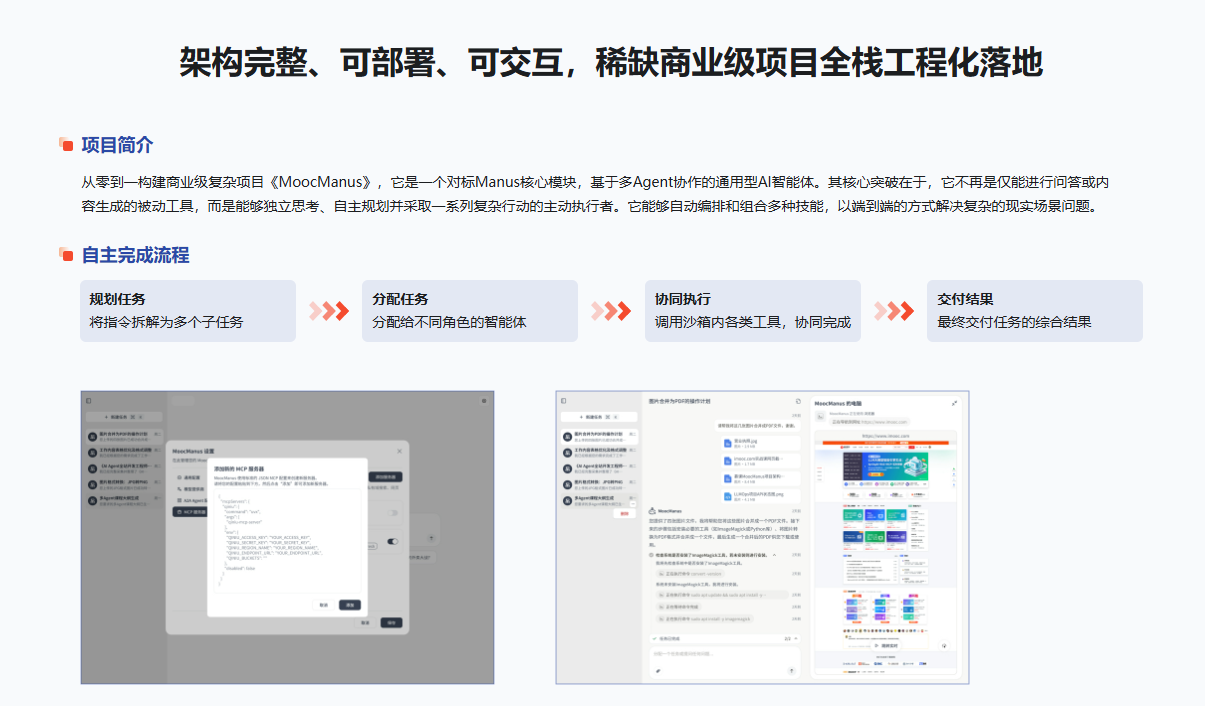Click the 添加 button in MCP dialog
Image resolution: width=1205 pixels, height=706 pixels.
pyautogui.click(x=349, y=605)
